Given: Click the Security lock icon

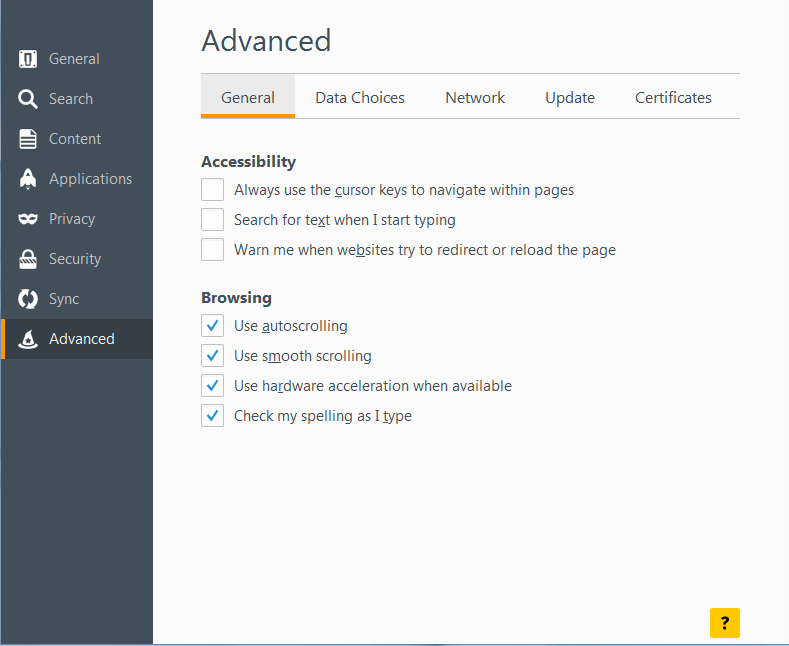Looking at the screenshot, I should [x=28, y=259].
